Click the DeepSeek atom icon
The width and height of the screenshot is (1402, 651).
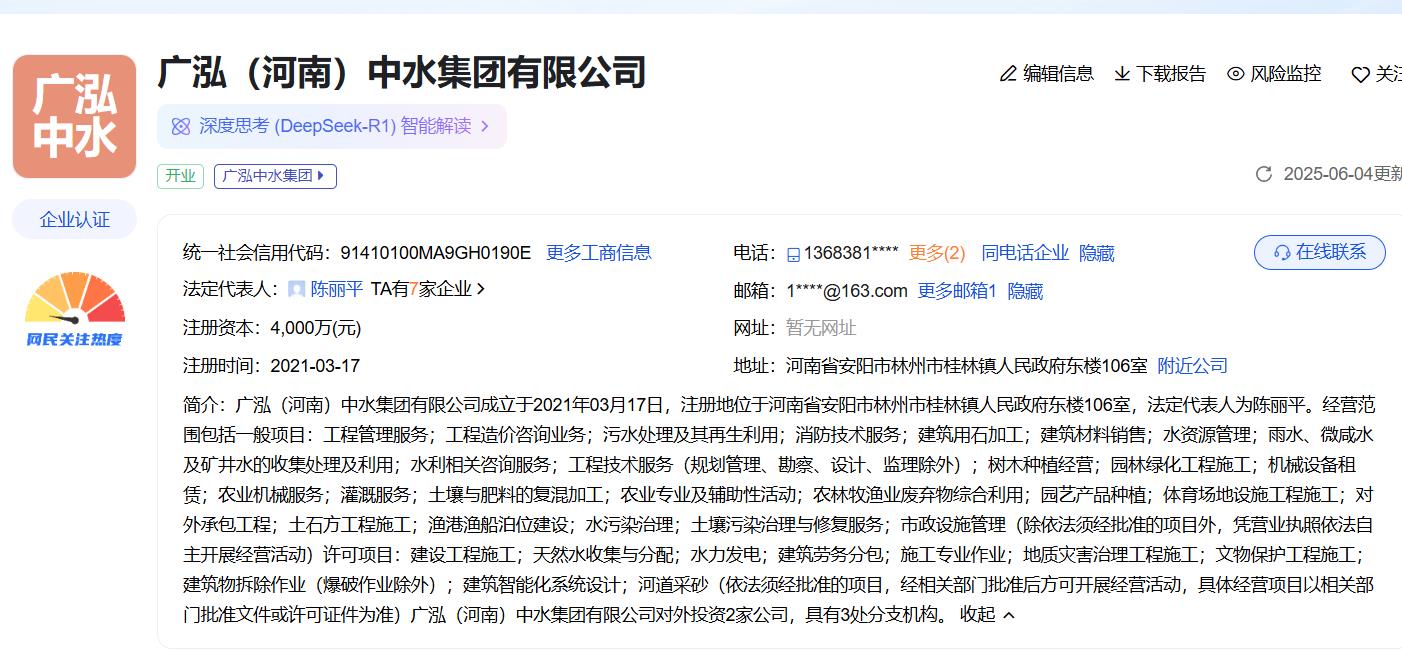pos(181,126)
